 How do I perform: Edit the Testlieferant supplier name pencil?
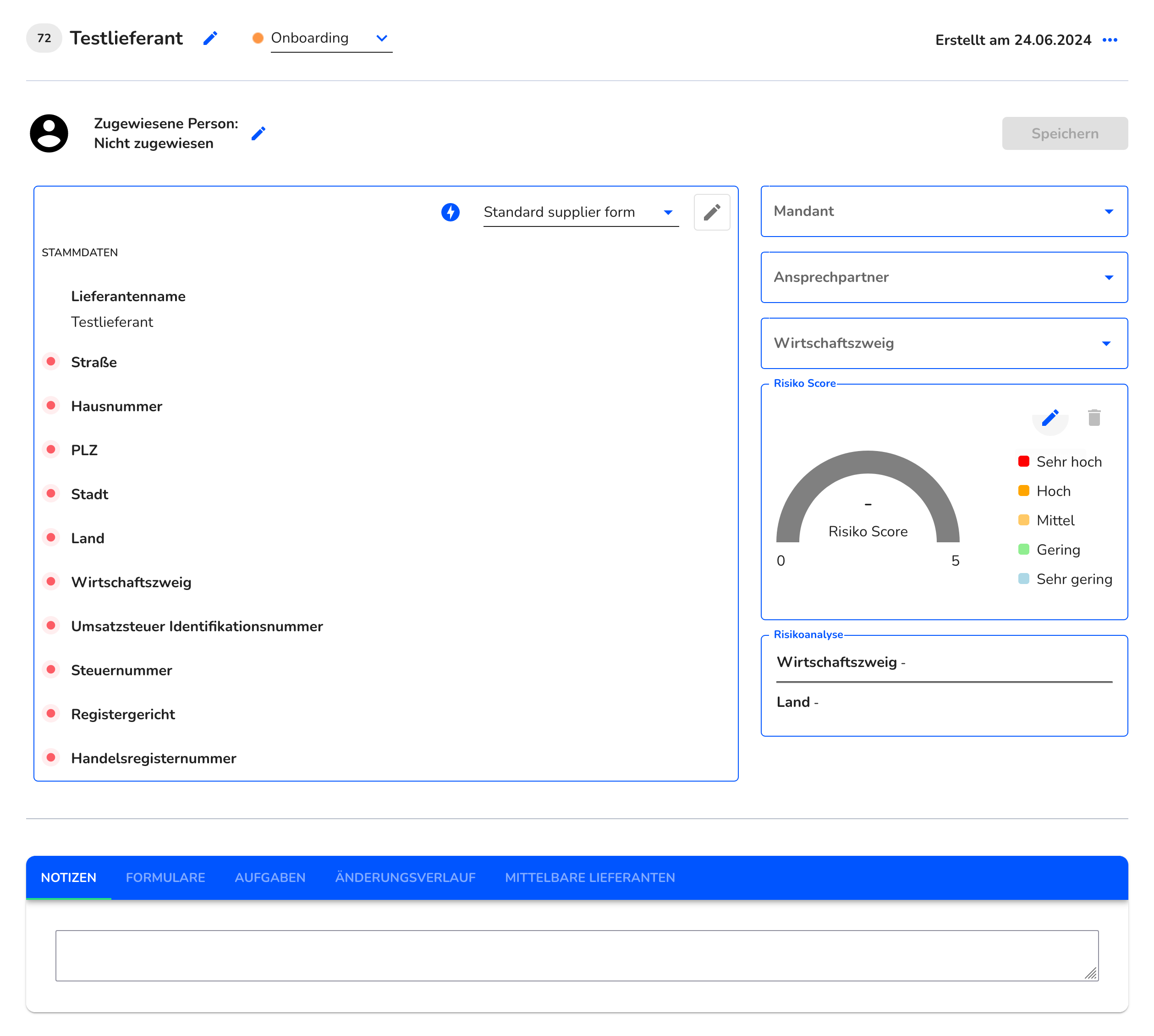(x=210, y=38)
